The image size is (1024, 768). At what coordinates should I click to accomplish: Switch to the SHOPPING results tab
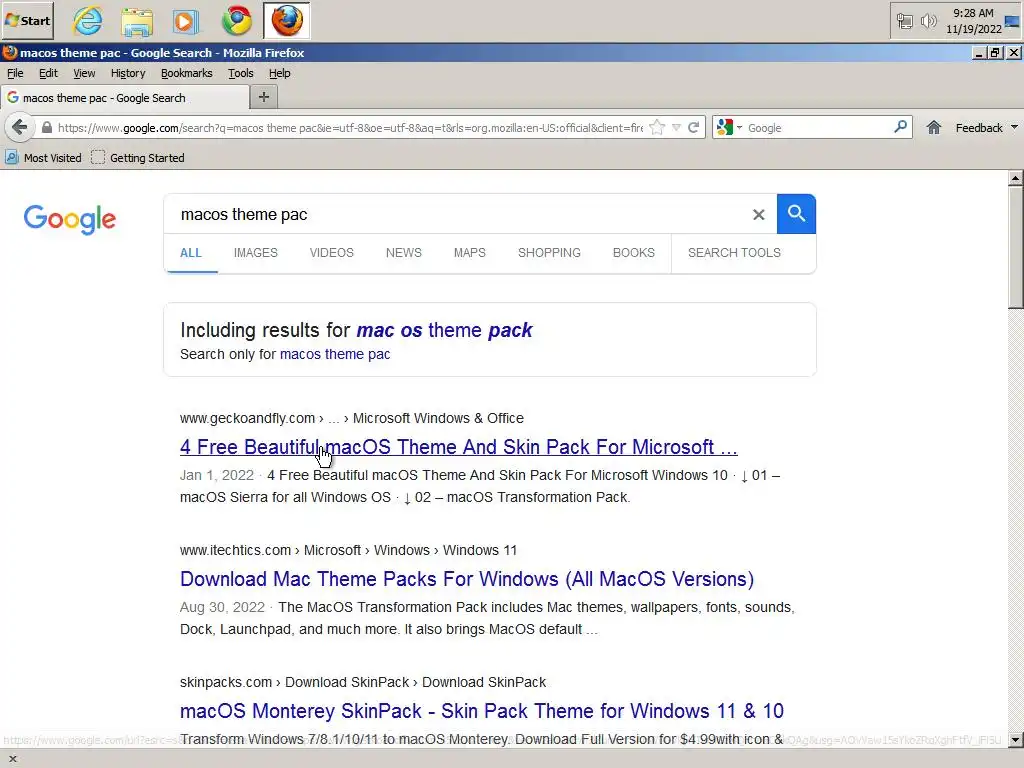tap(549, 253)
